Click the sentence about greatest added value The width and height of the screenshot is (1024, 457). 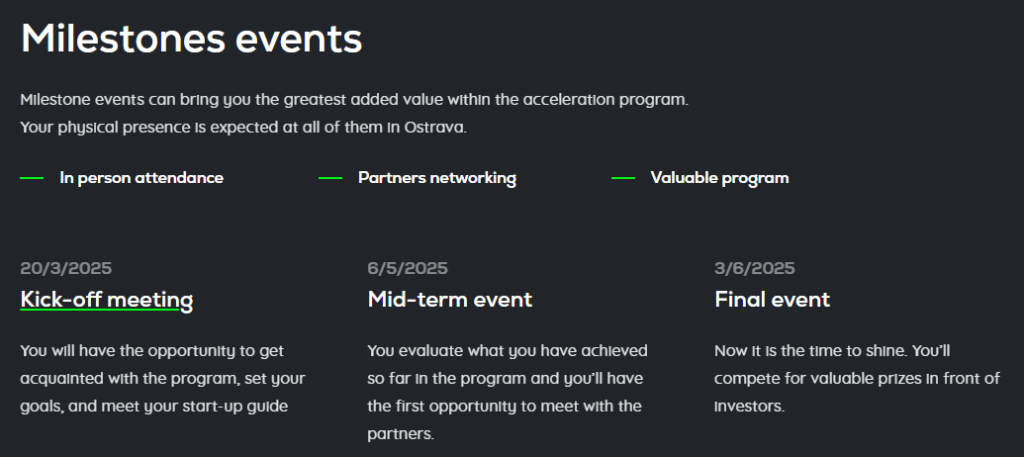coord(354,100)
